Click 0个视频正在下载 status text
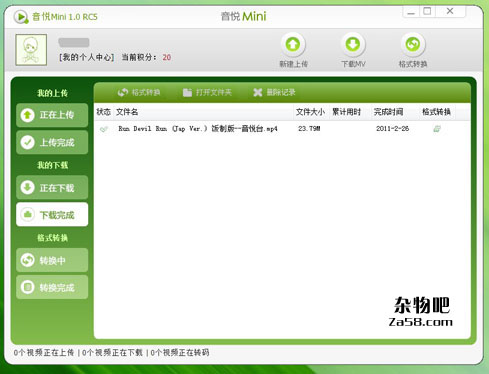Image resolution: width=489 pixels, height=374 pixels. pos(112,353)
